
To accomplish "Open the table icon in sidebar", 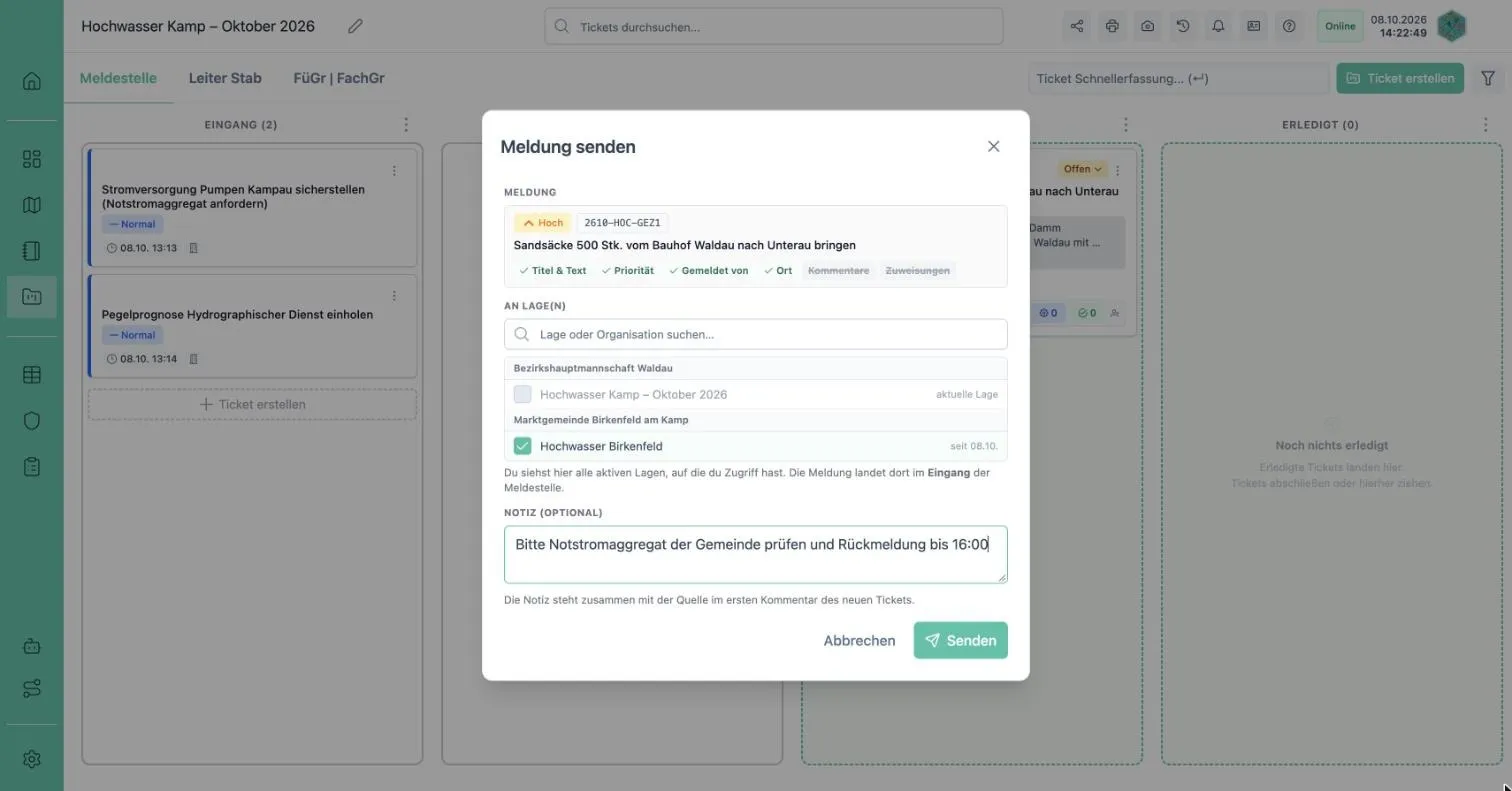I will (x=32, y=375).
